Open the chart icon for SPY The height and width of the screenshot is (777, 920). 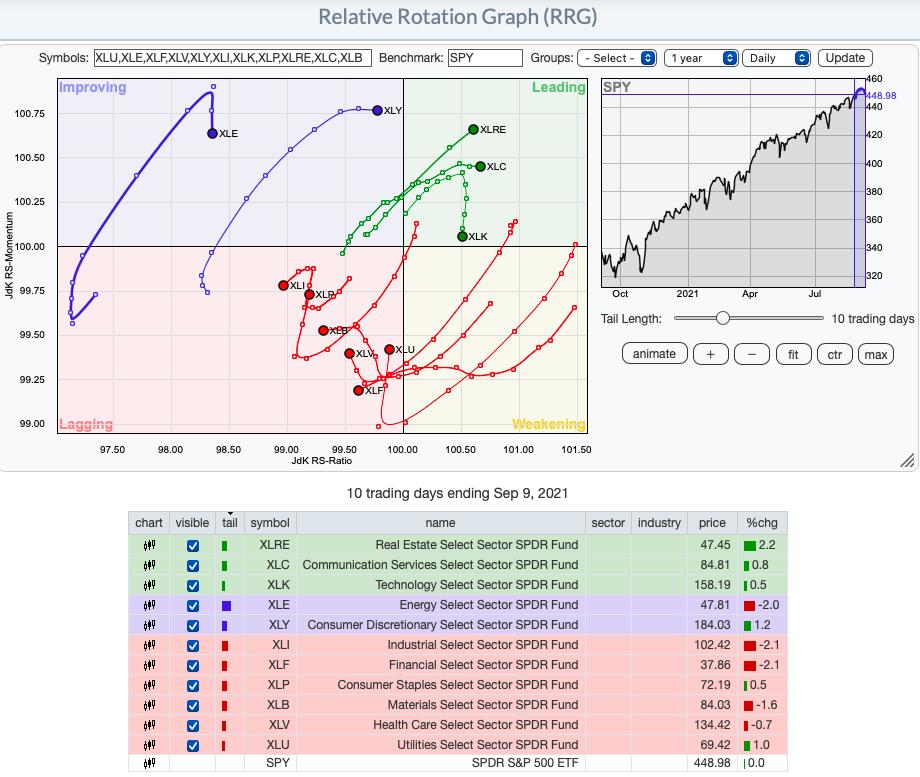pyautogui.click(x=149, y=763)
